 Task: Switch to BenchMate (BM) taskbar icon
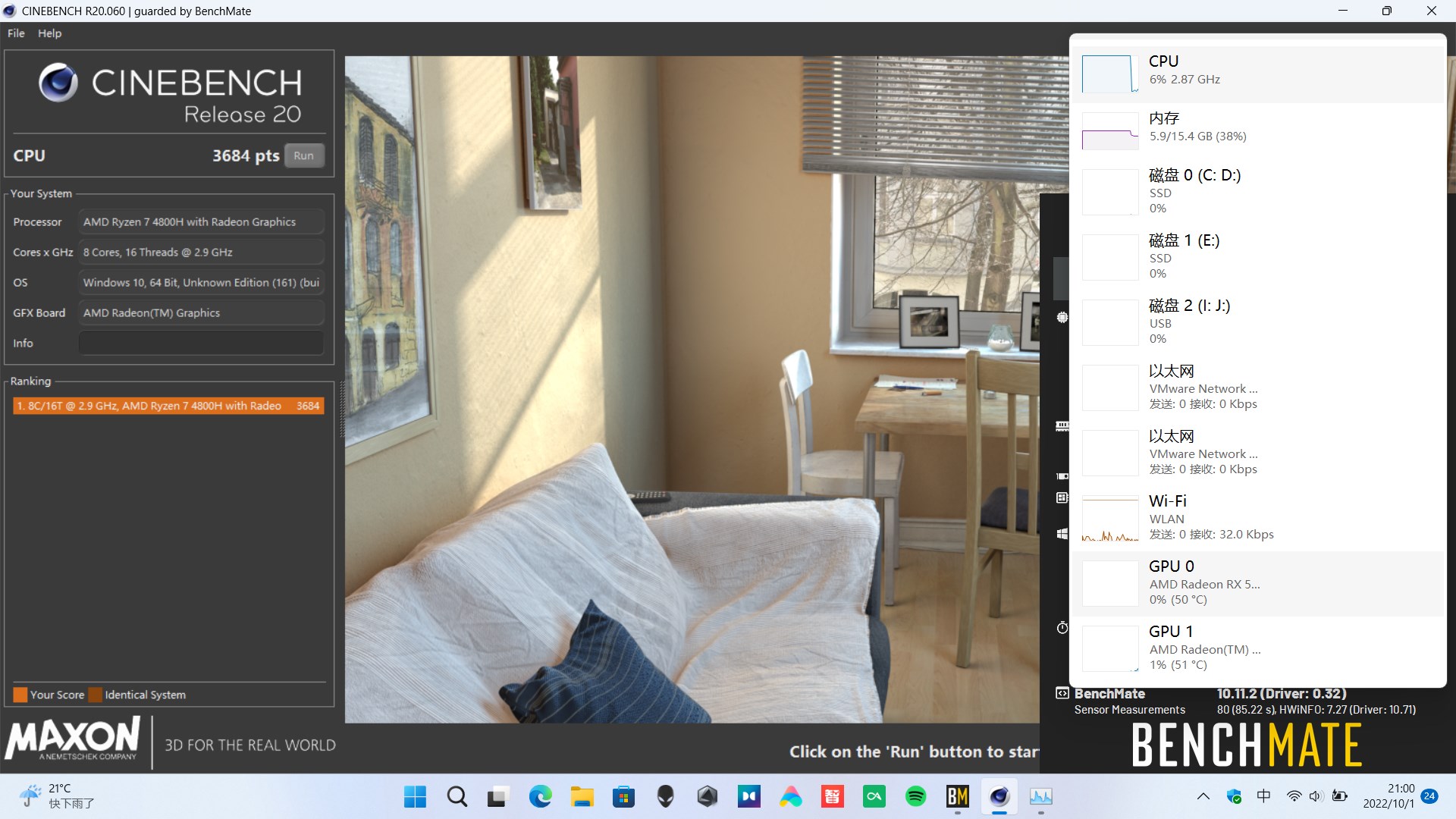click(x=958, y=796)
